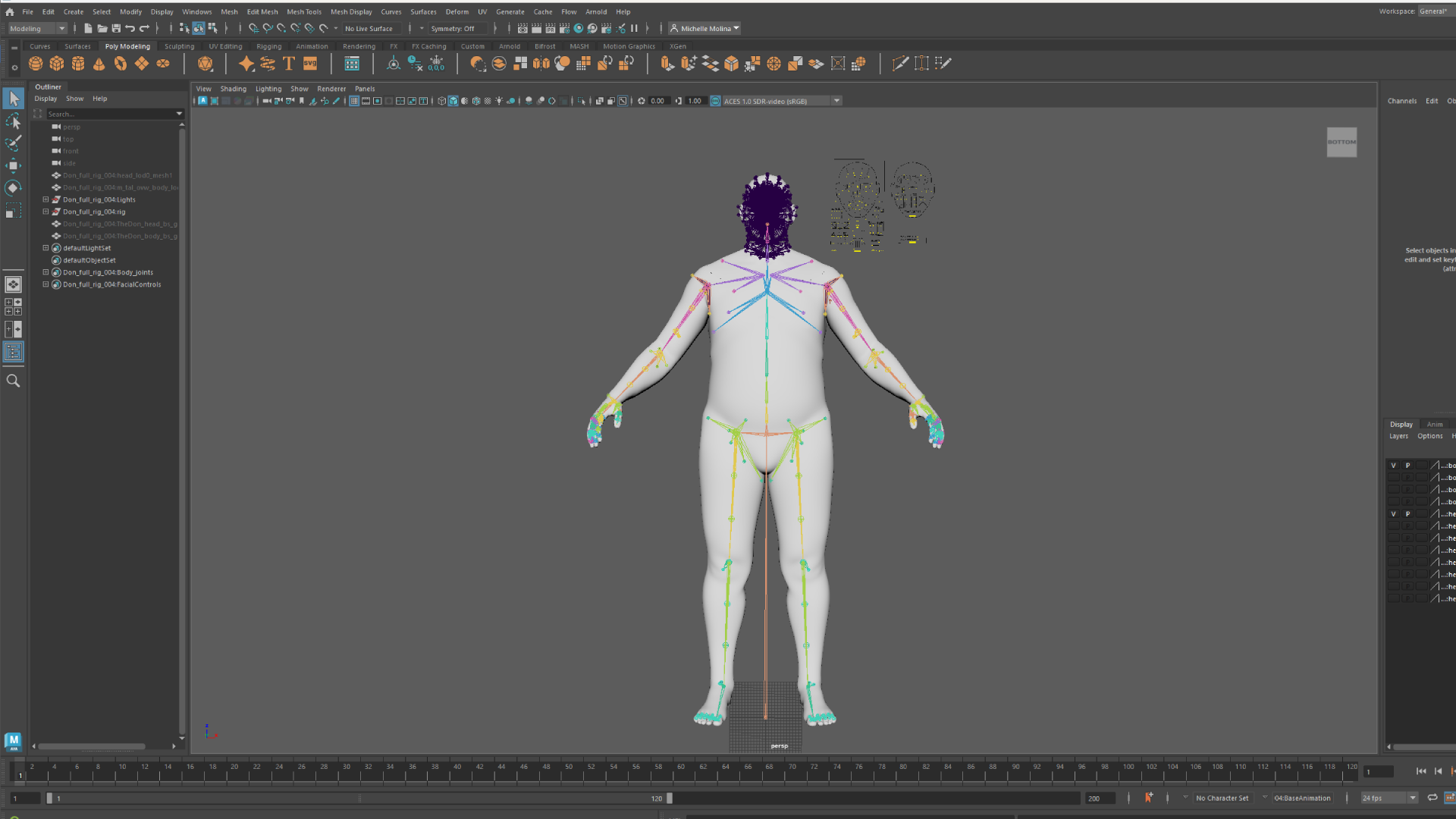Click the Maya home icon
This screenshot has height=819, width=1456.
(x=9, y=12)
